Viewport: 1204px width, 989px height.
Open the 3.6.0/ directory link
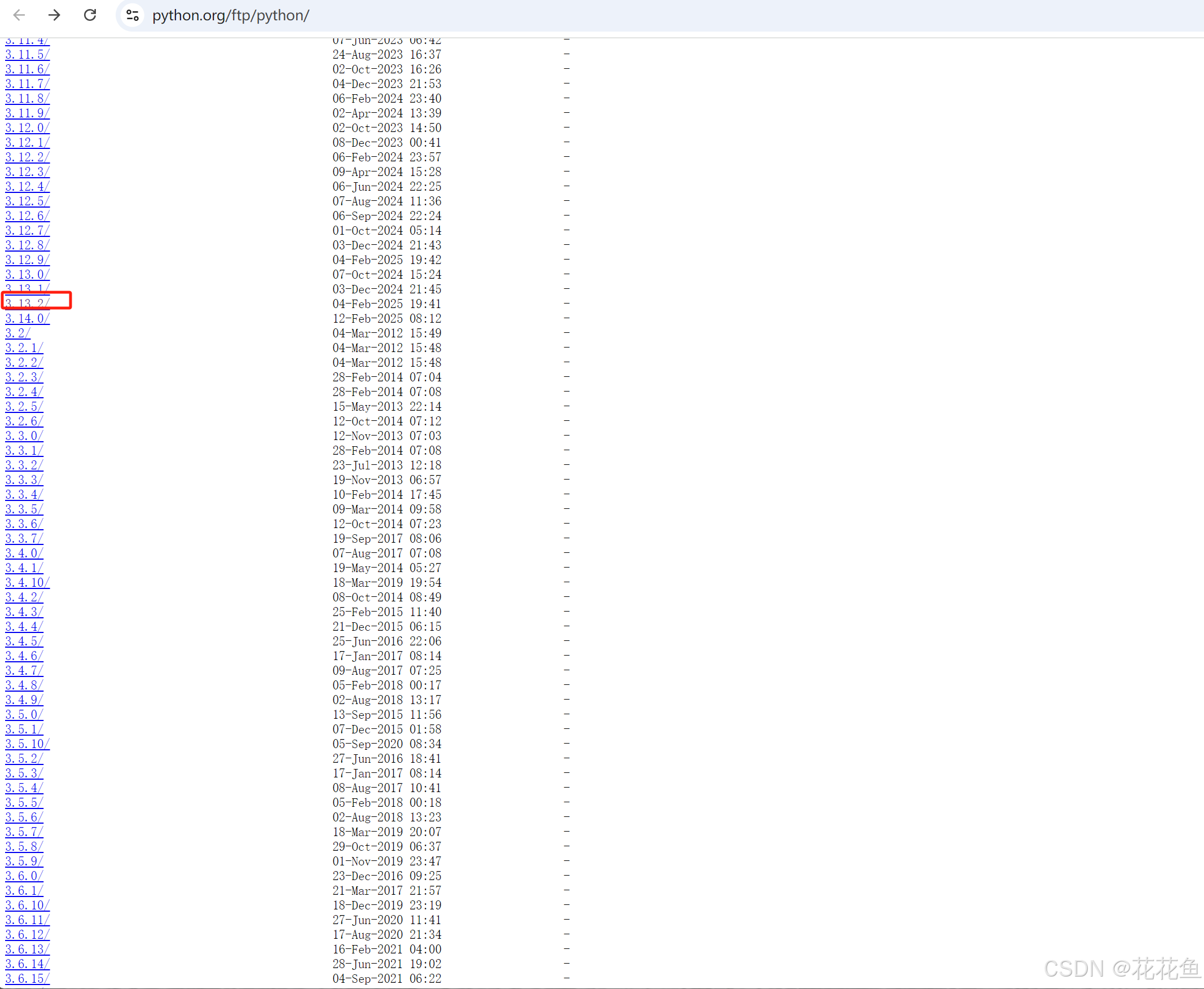[24, 876]
